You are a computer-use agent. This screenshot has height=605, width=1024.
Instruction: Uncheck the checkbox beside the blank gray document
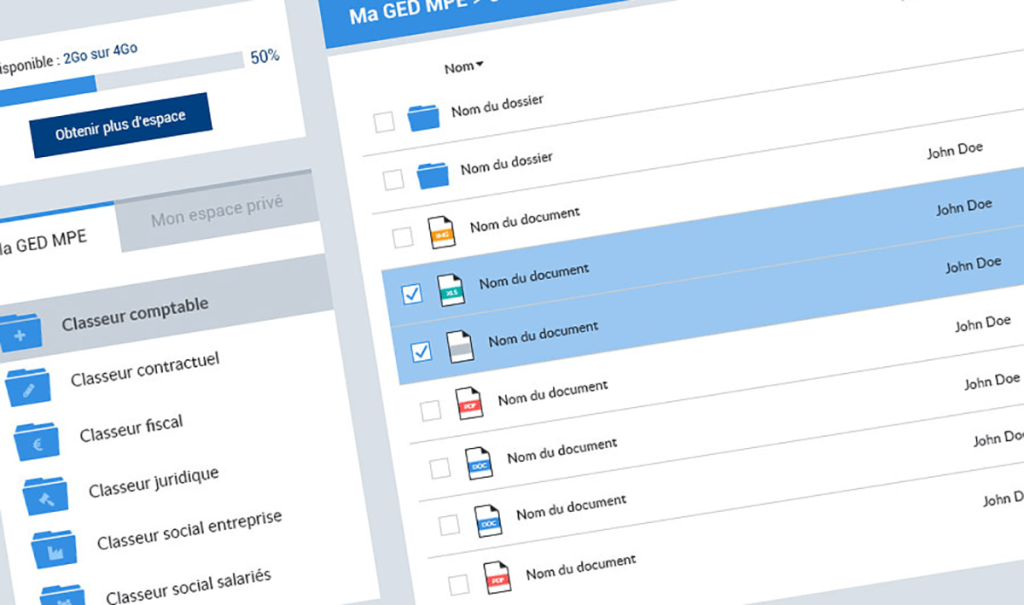(x=421, y=352)
